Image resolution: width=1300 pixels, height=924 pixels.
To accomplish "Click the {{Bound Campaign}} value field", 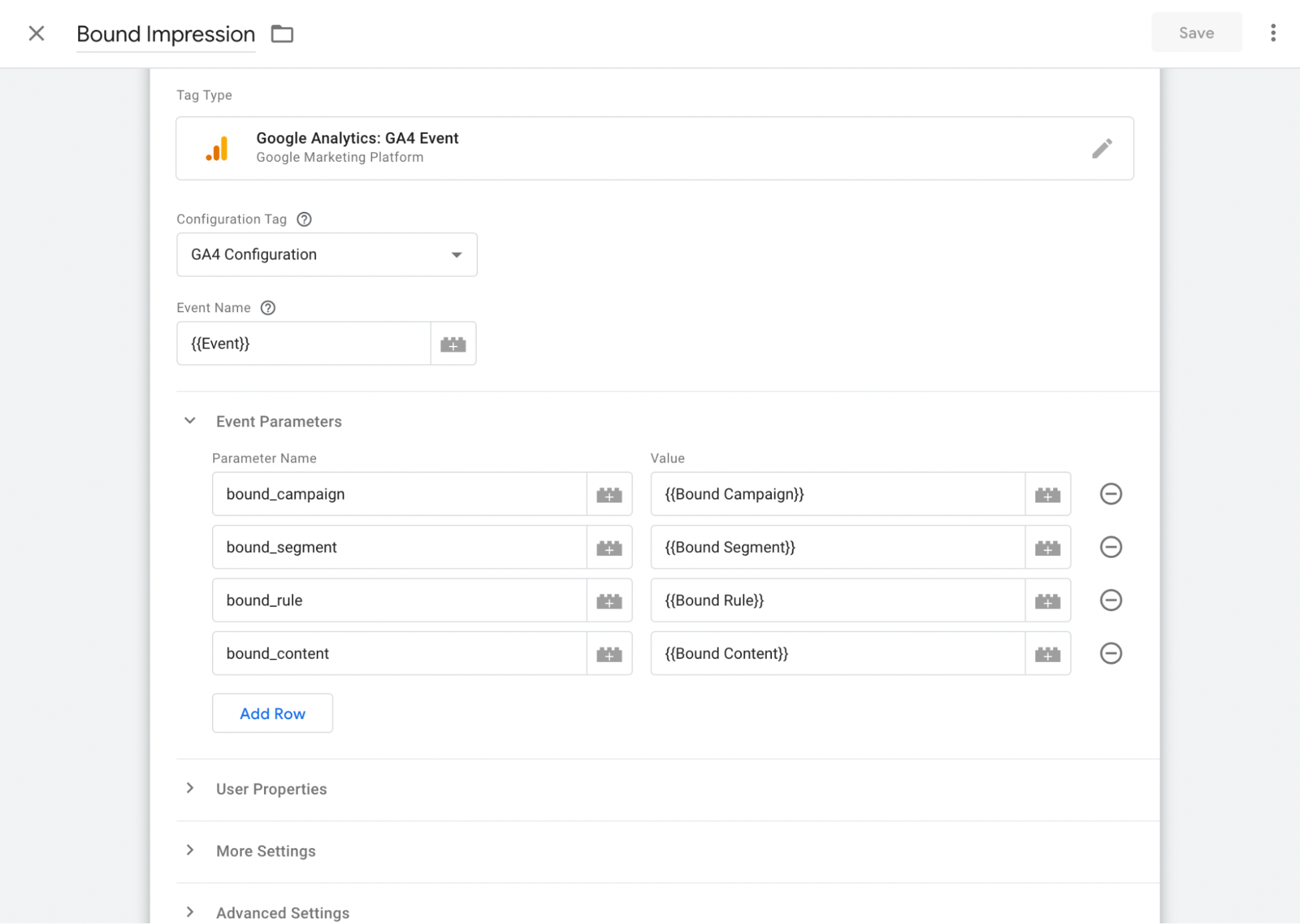I will click(x=838, y=494).
